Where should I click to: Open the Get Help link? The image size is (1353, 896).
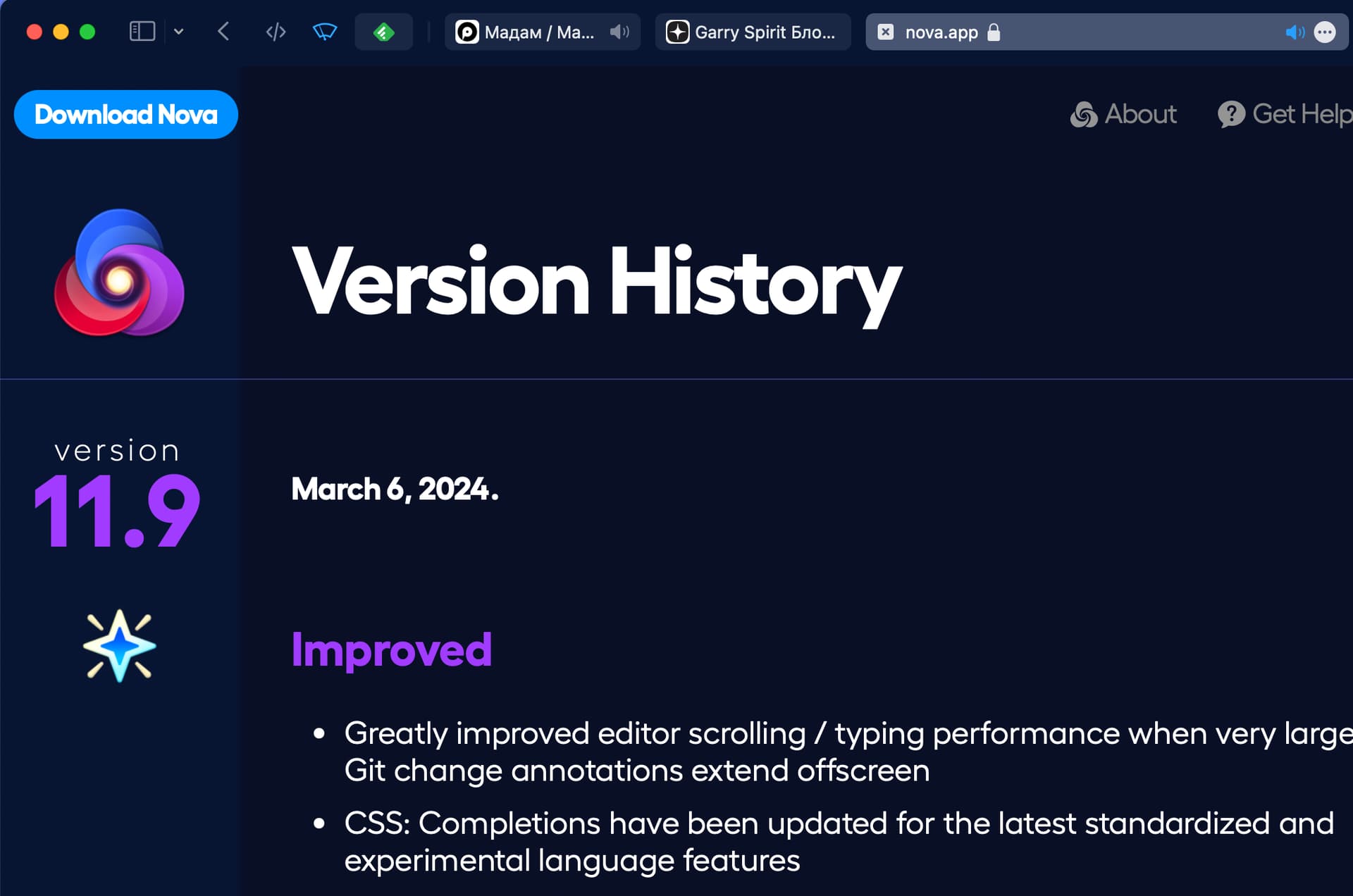tap(1285, 114)
